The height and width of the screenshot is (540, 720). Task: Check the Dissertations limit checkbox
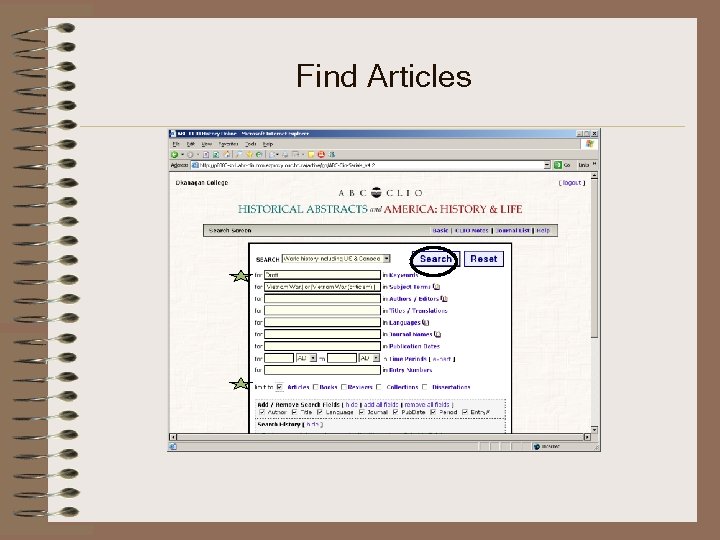425,387
